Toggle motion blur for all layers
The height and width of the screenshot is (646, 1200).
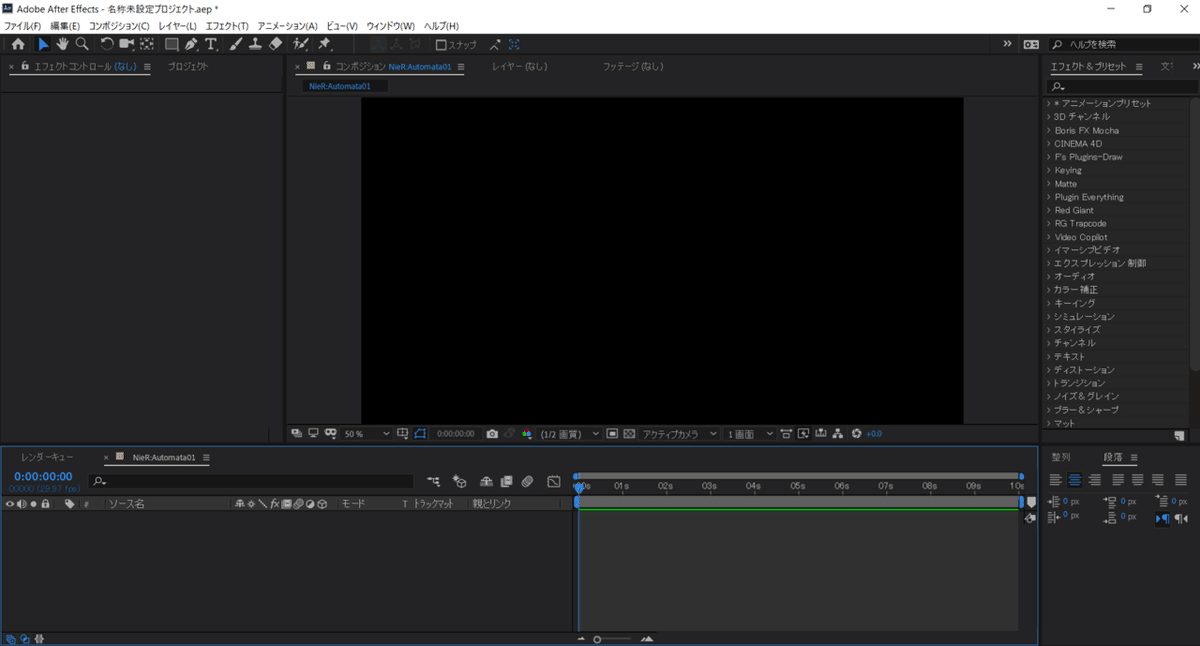click(x=528, y=482)
